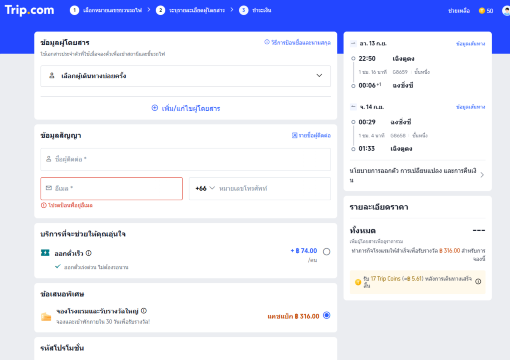Image resolution: width=510 pixels, height=360 pixels.
Task: Click the ฿316.00 hotel reward value
Action: tap(307, 316)
